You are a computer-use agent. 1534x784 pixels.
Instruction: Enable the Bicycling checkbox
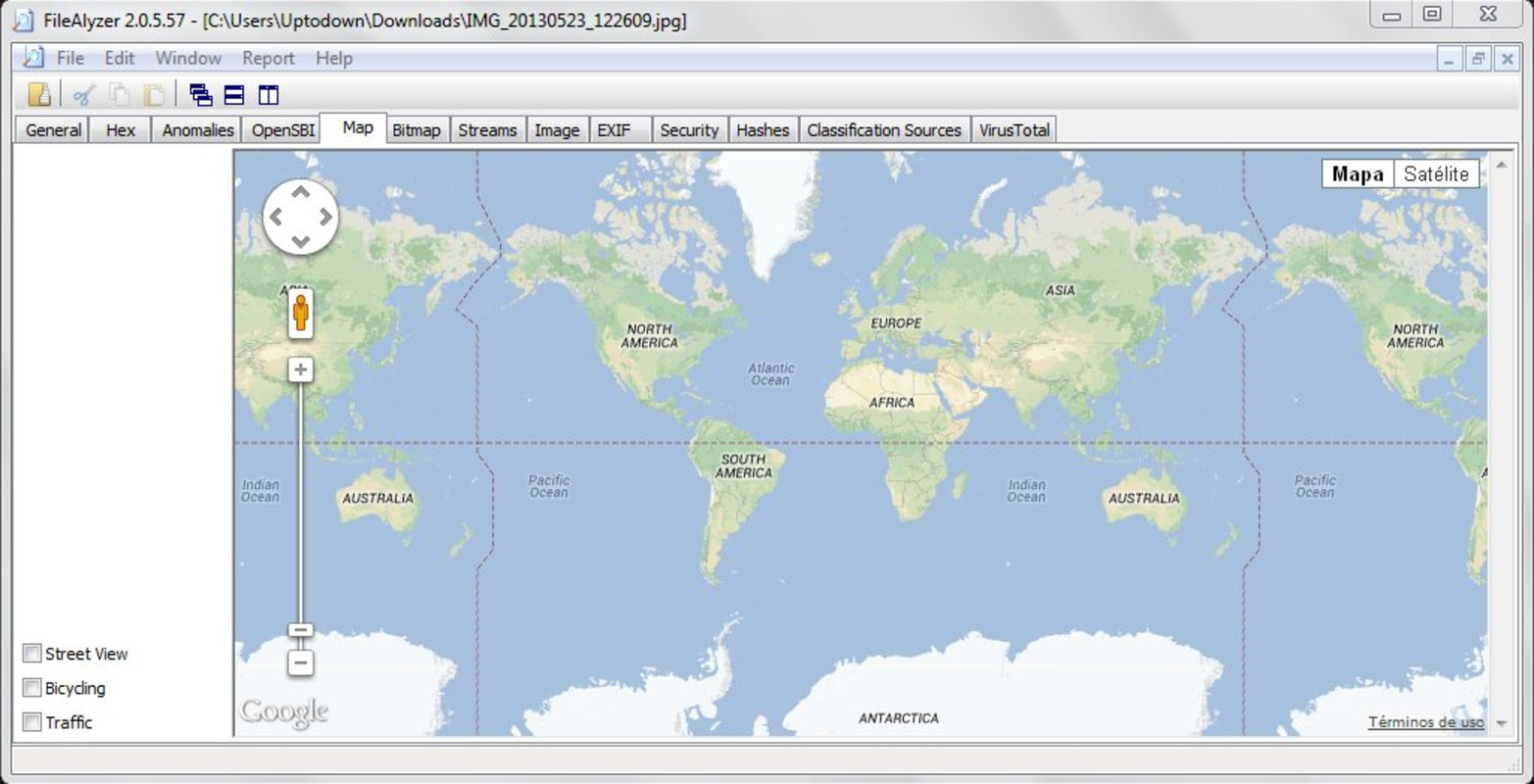pyautogui.click(x=32, y=688)
